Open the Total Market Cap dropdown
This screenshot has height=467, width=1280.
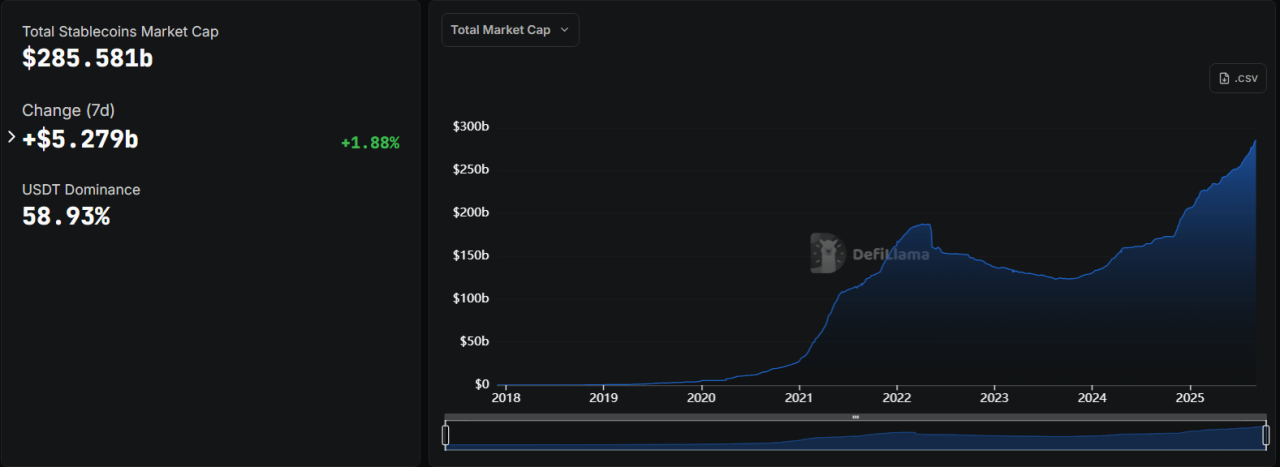click(x=510, y=30)
